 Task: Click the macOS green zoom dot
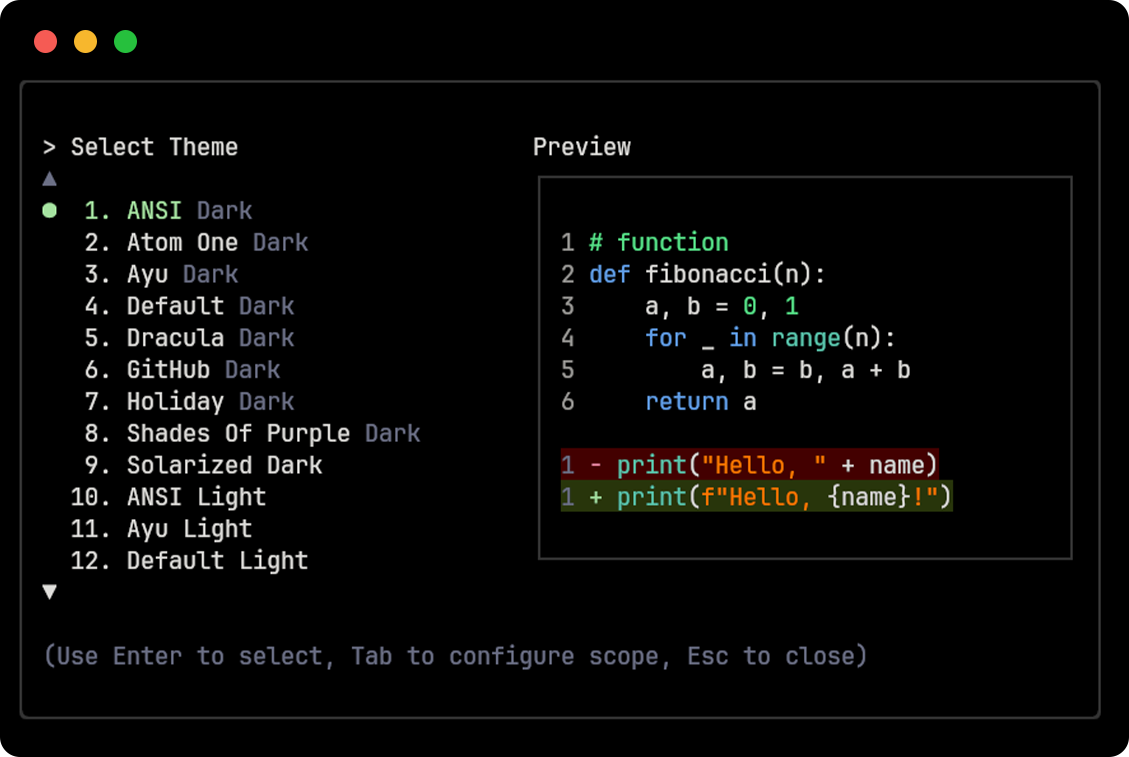point(126,42)
